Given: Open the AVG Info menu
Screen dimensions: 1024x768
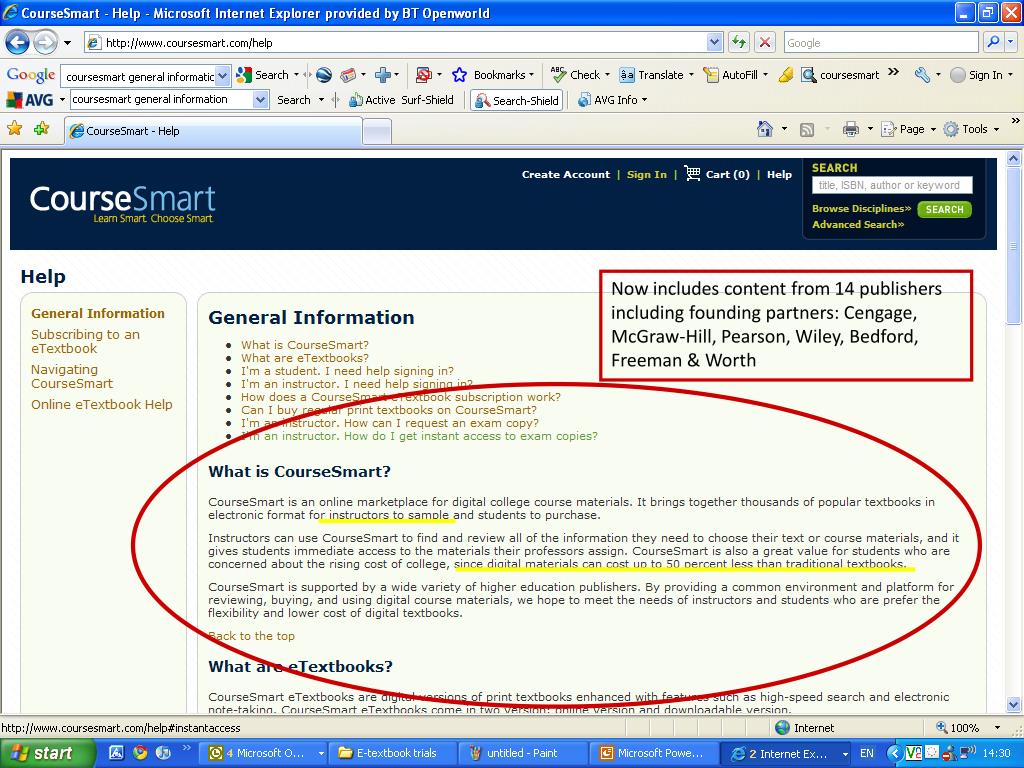Looking at the screenshot, I should tap(612, 100).
